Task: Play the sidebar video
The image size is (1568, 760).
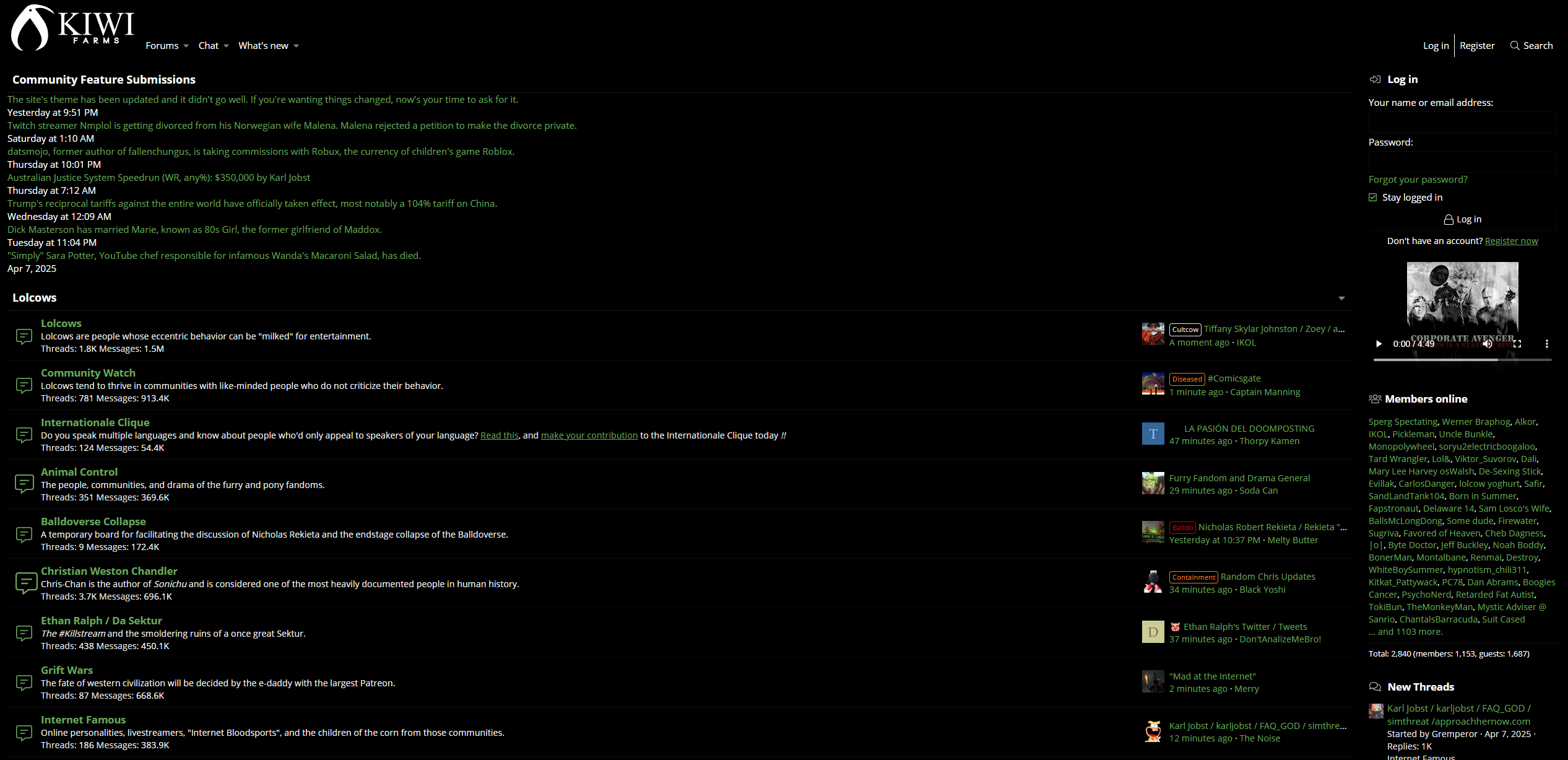Action: (1379, 344)
